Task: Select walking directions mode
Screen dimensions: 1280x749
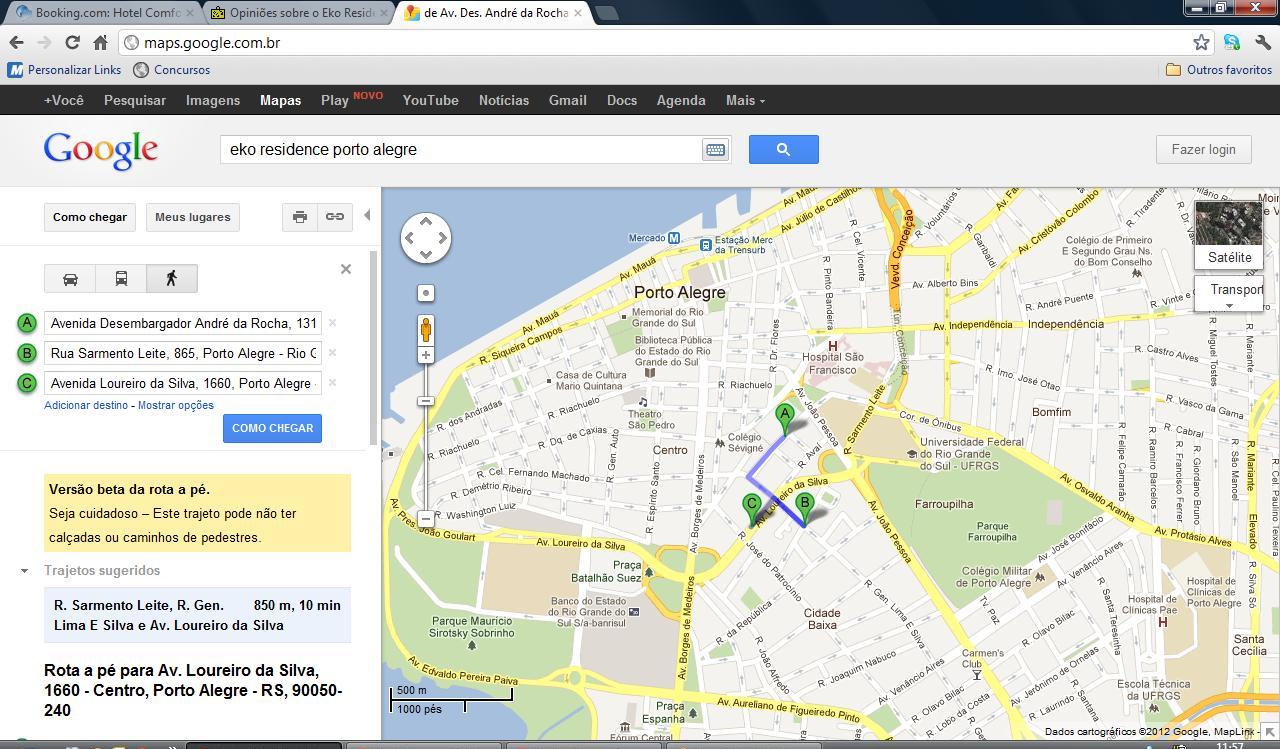Action: (x=171, y=279)
